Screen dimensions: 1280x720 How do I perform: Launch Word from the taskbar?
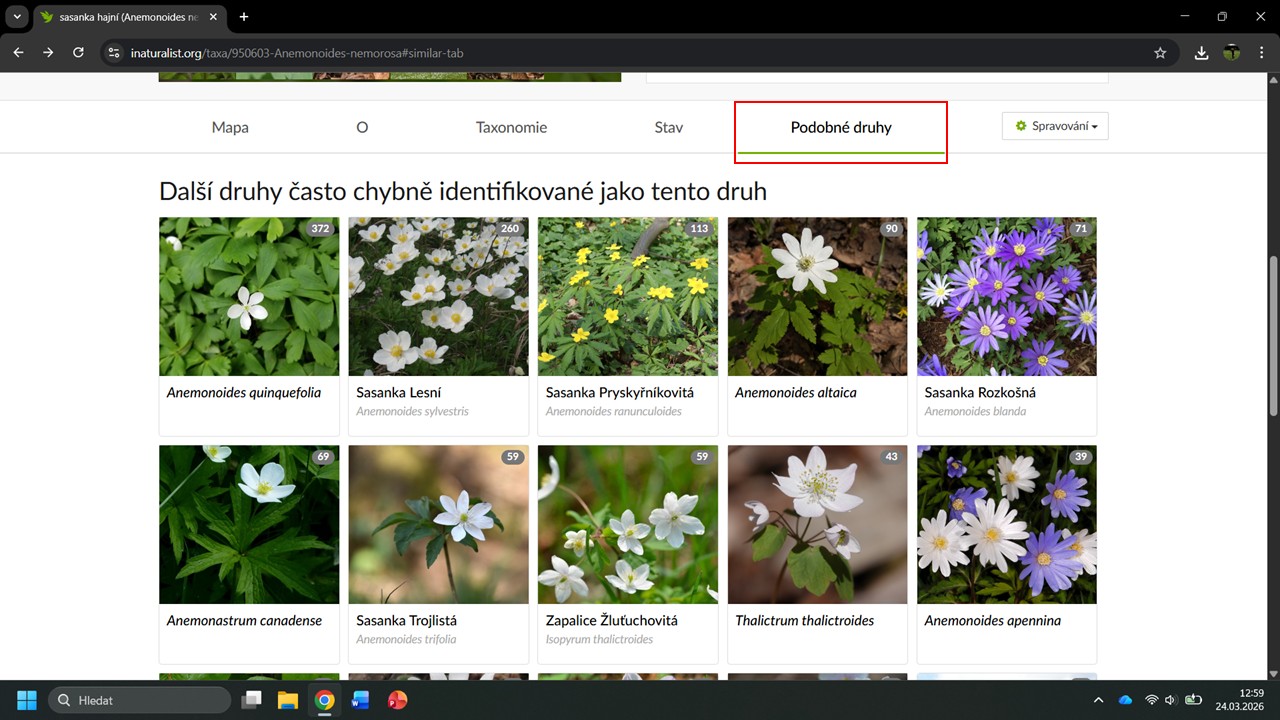pyautogui.click(x=360, y=700)
